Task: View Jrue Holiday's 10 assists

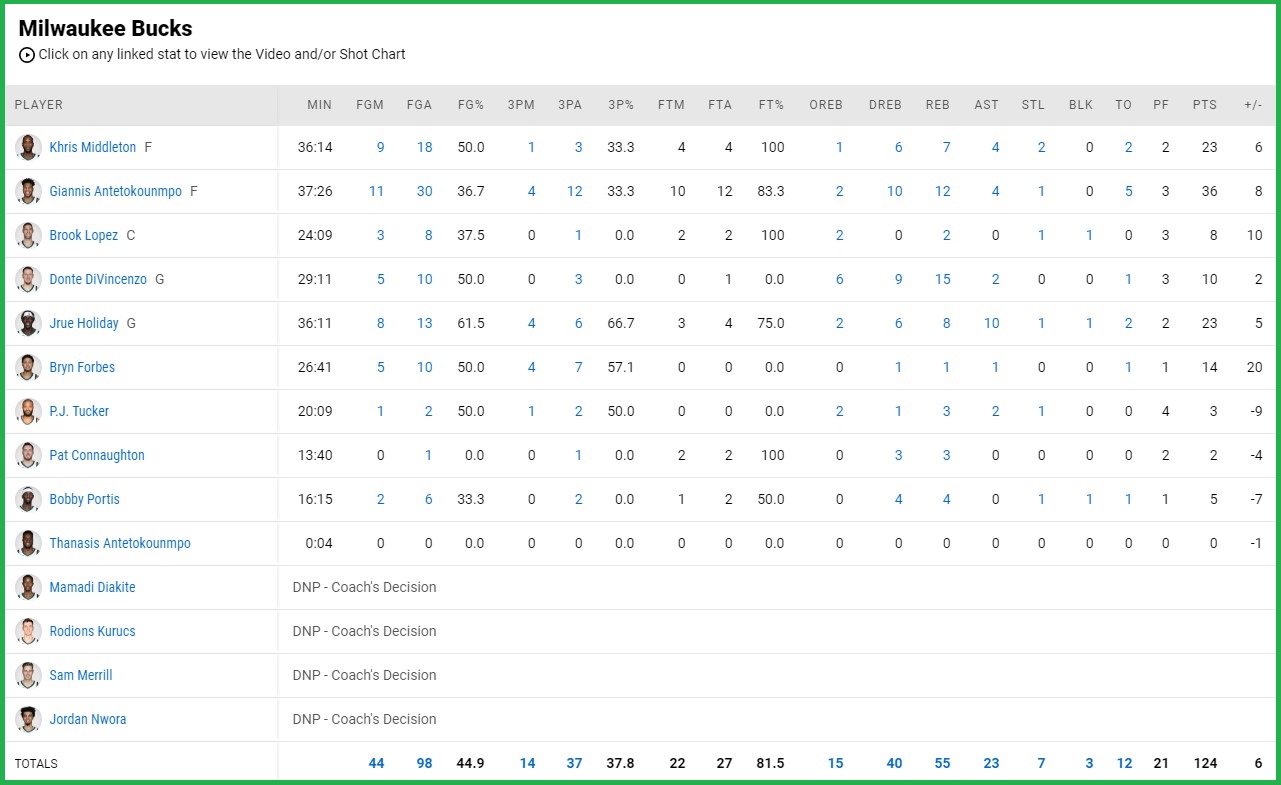Action: pyautogui.click(x=991, y=323)
